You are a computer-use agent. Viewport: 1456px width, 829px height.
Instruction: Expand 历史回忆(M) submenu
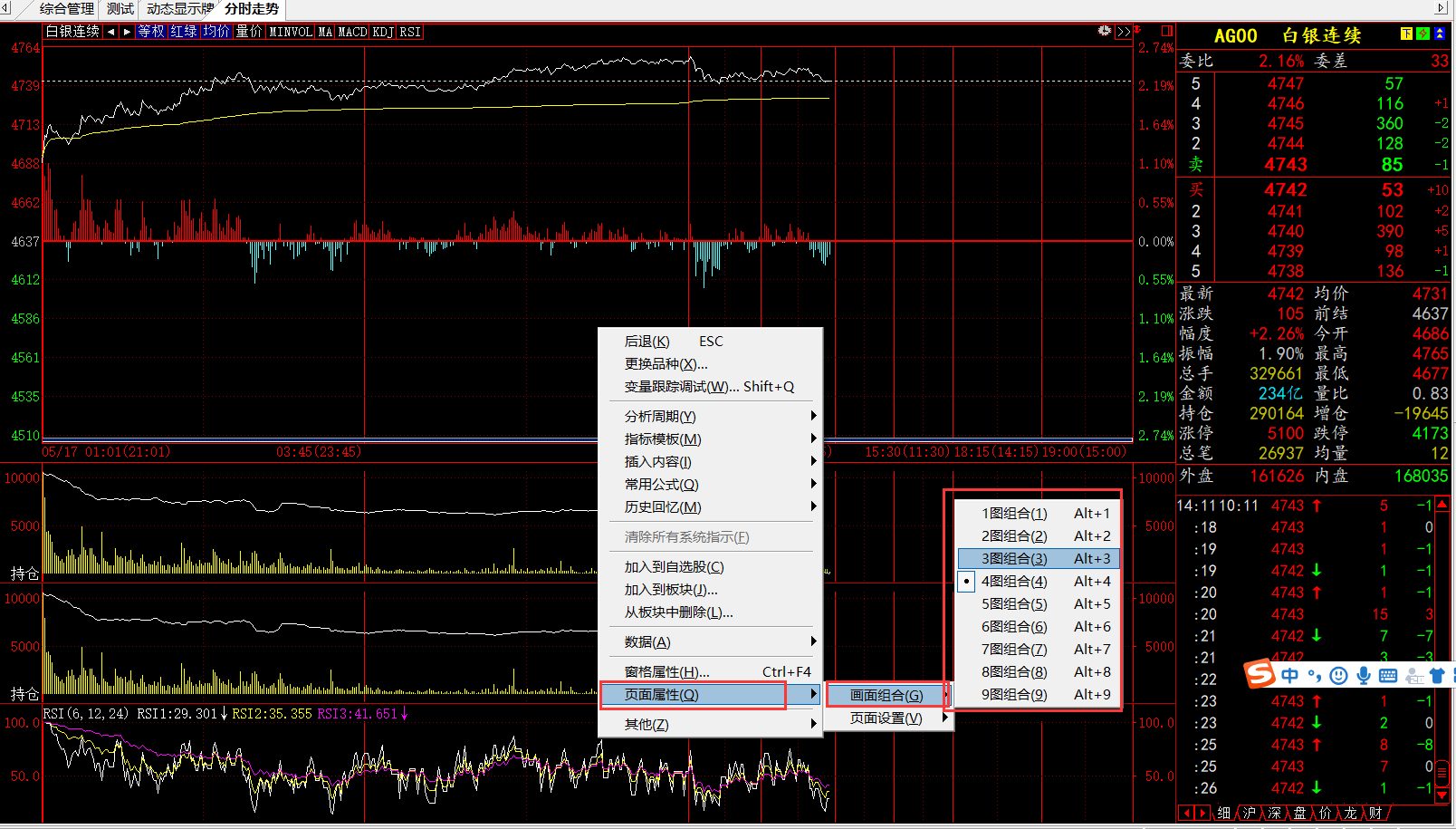(711, 506)
